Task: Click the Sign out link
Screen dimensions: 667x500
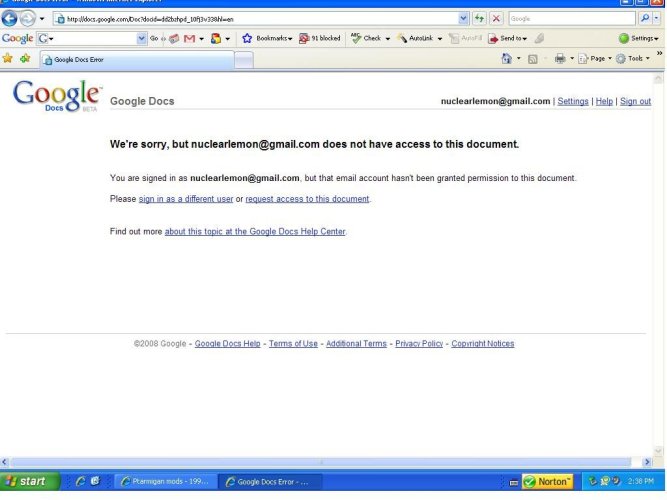Action: 635,101
